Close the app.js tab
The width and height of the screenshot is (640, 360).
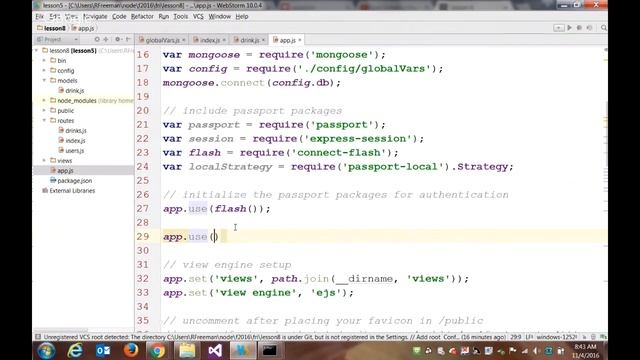pos(300,40)
